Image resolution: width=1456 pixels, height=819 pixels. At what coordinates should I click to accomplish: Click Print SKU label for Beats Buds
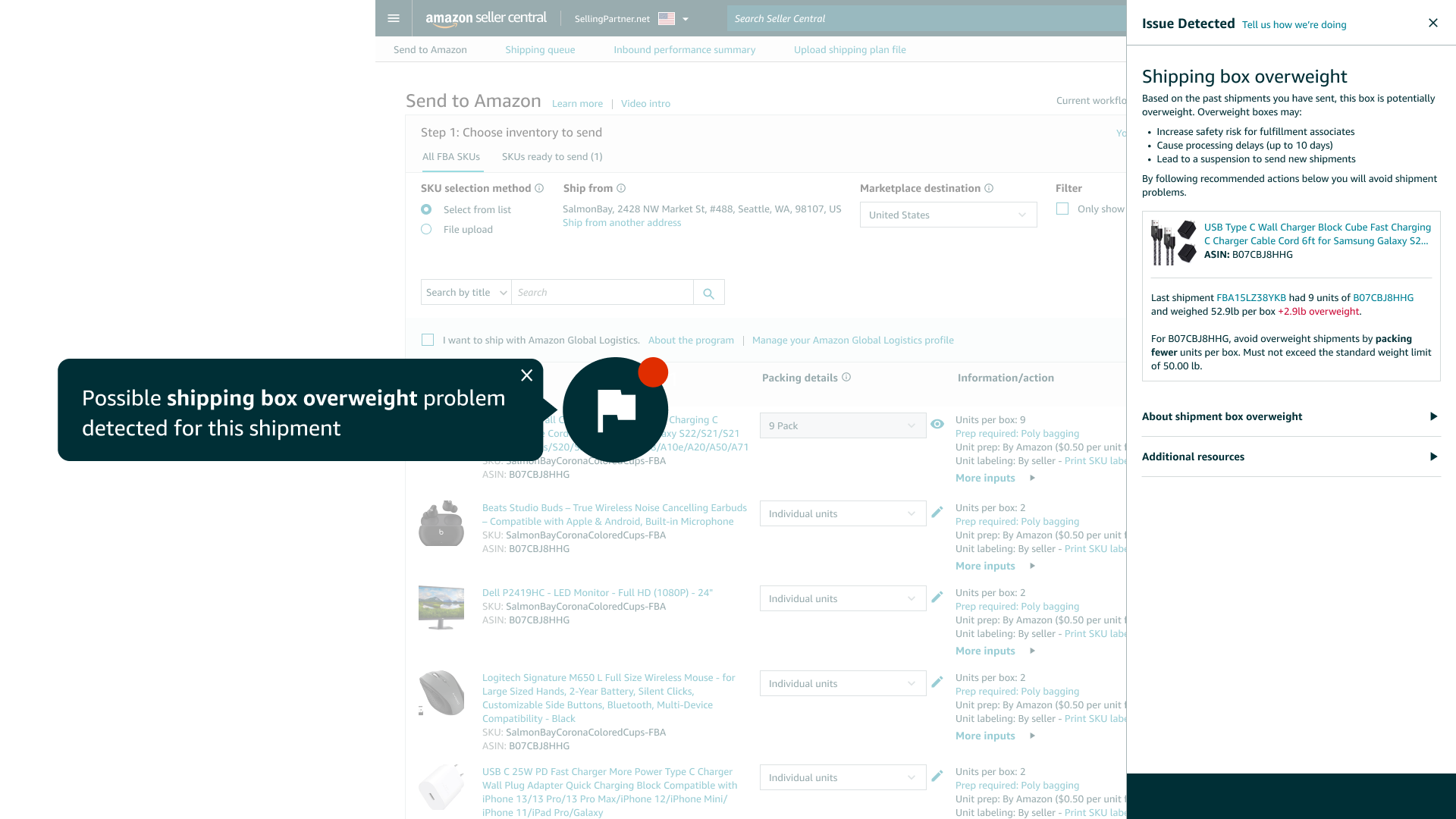1095,549
